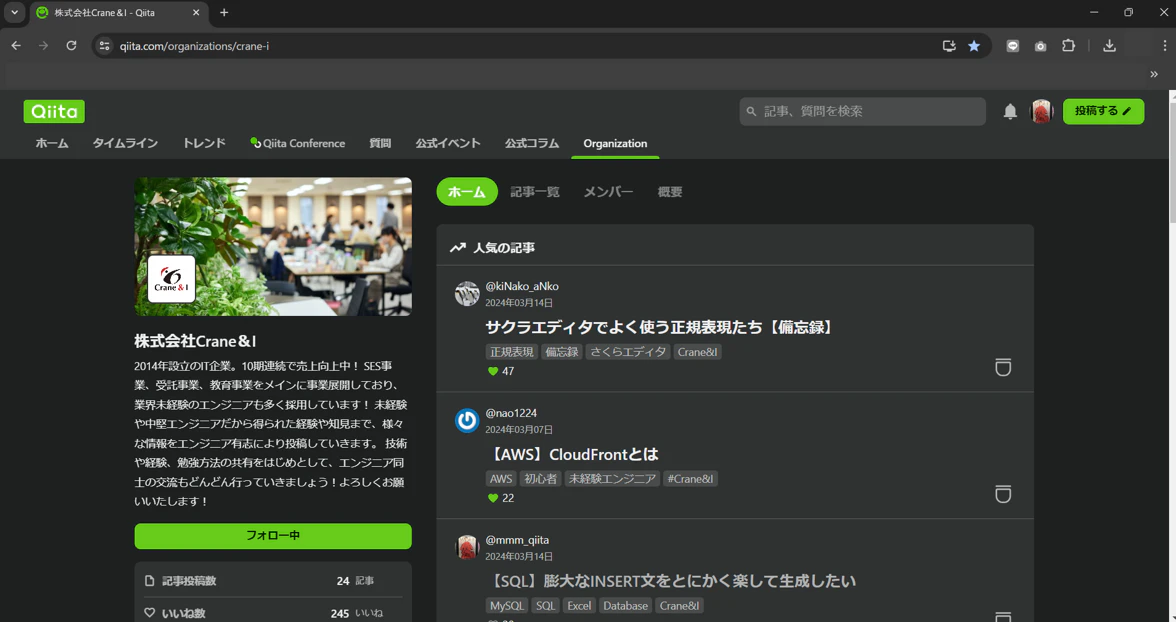Click the さくらエディタ tag
1176x622 pixels.
point(628,352)
